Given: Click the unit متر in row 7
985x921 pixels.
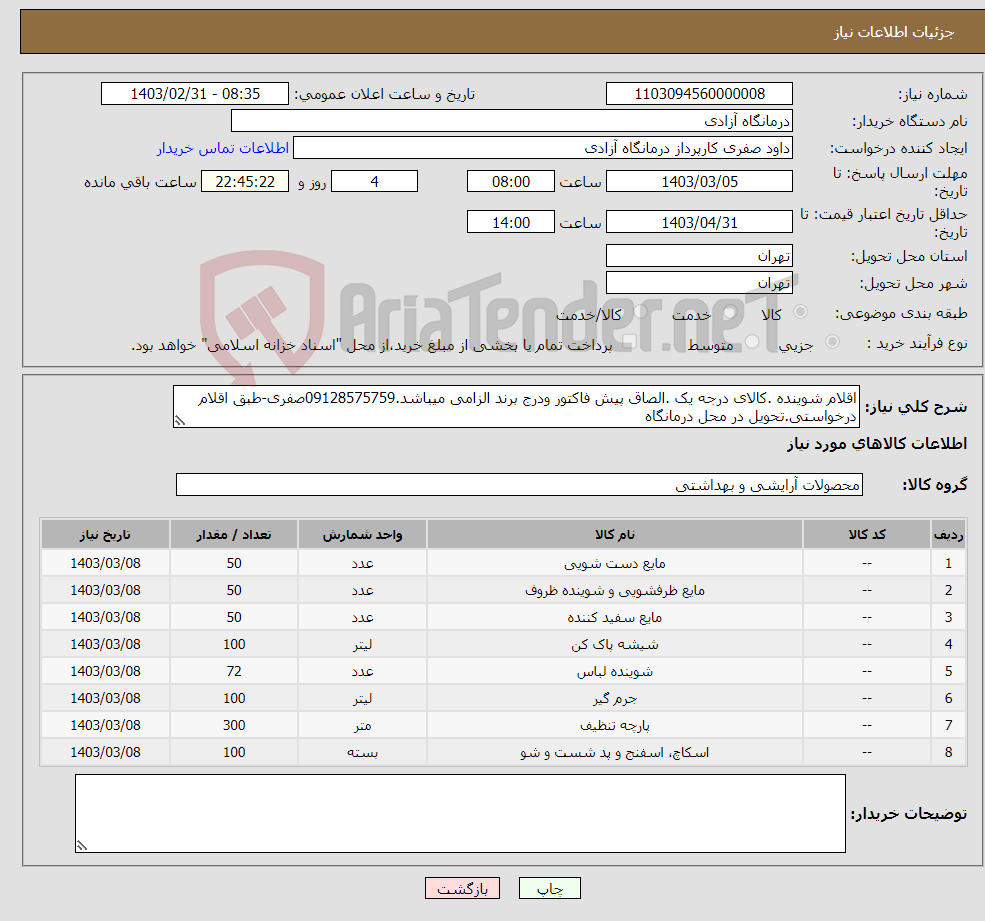Looking at the screenshot, I should (x=362, y=726).
